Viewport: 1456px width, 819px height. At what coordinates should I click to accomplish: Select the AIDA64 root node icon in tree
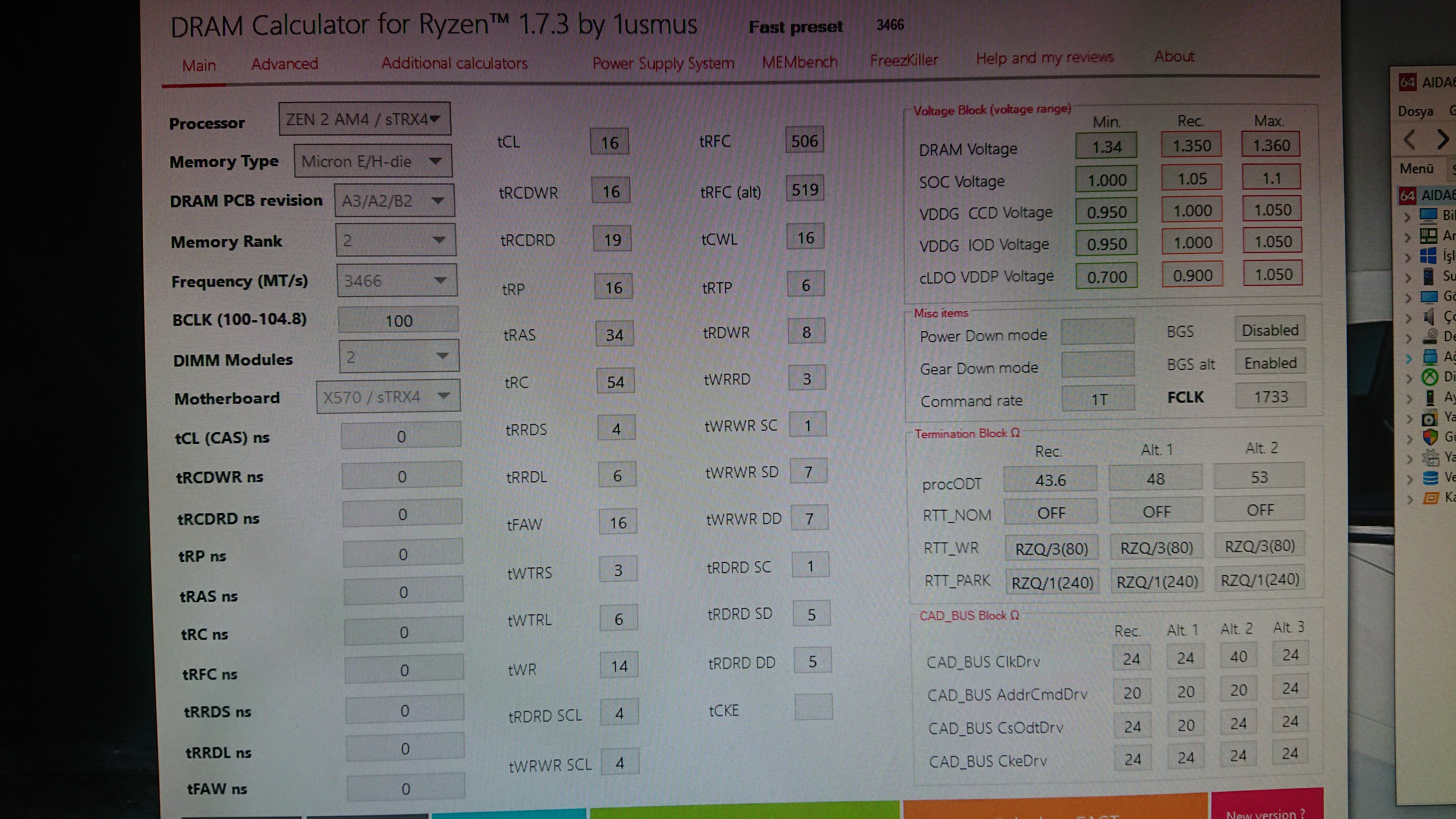pos(1408,196)
